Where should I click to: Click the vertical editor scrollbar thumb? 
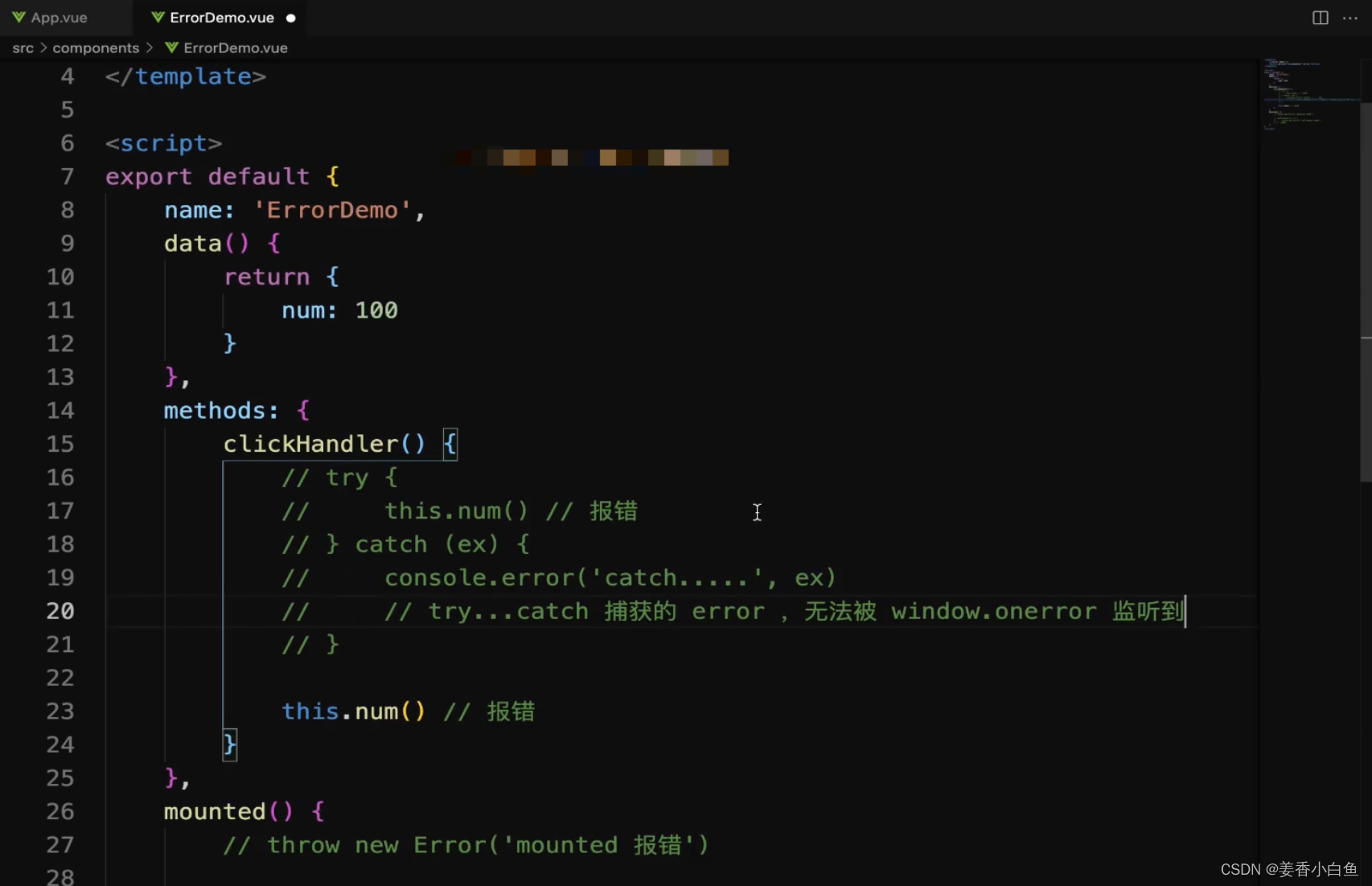pyautogui.click(x=1366, y=292)
